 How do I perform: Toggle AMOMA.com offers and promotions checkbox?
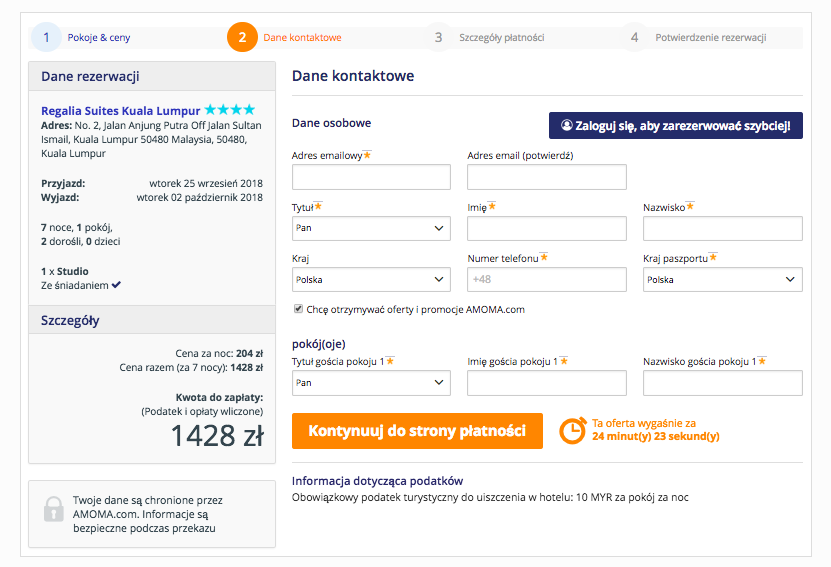pos(298,309)
